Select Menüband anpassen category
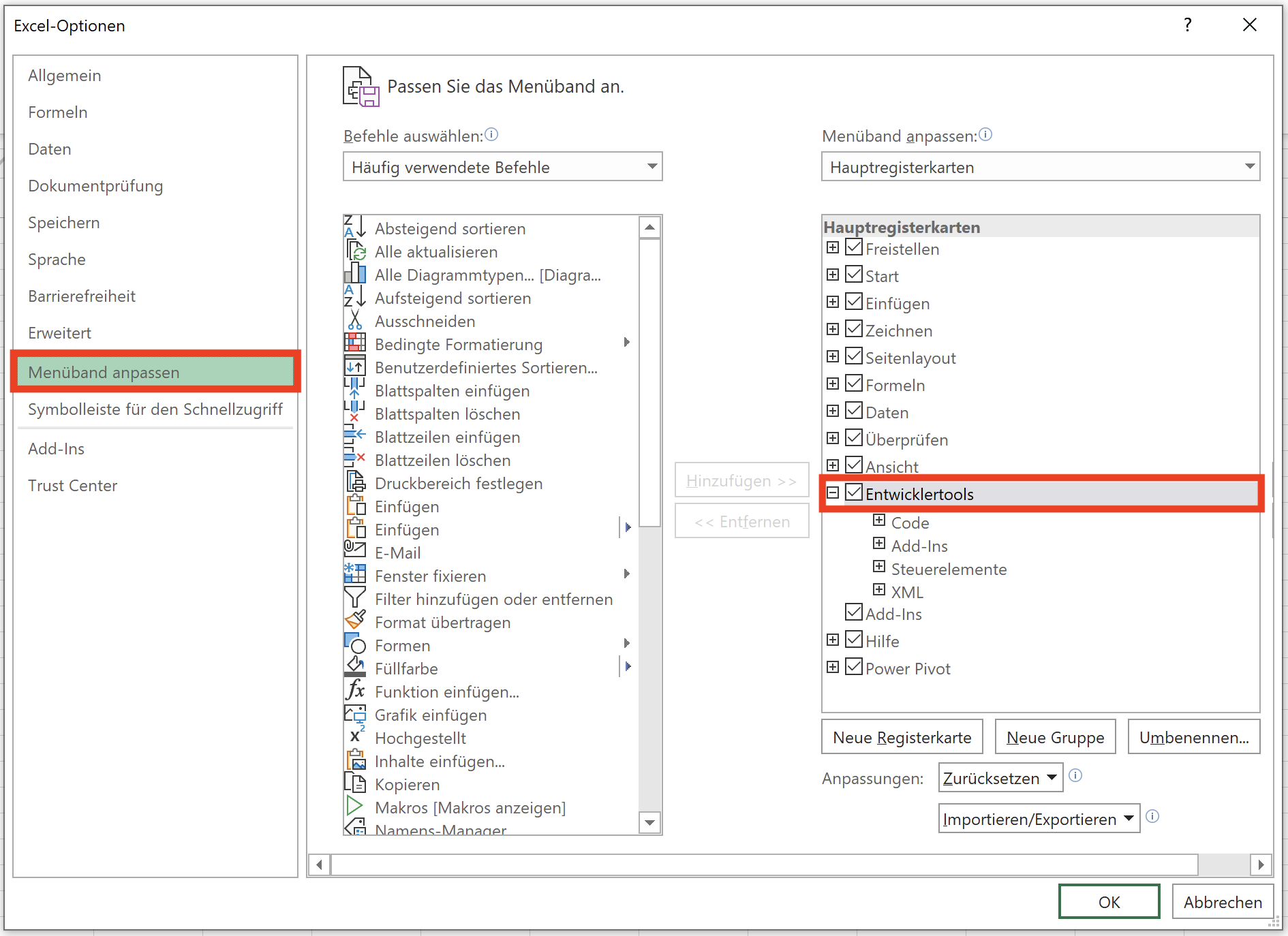The width and height of the screenshot is (1288, 936). pyautogui.click(x=155, y=372)
